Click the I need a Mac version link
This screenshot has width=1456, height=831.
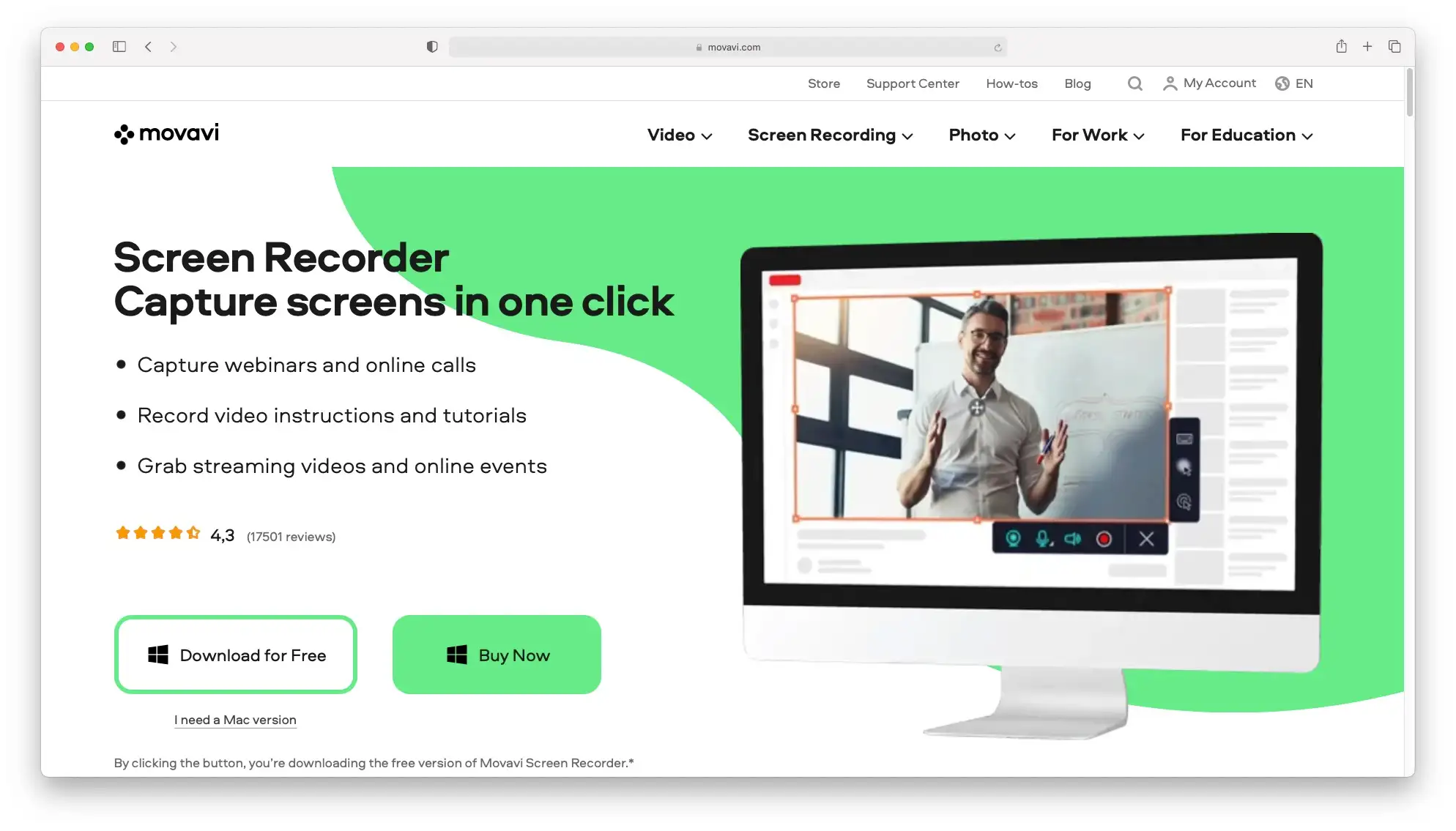(x=234, y=719)
